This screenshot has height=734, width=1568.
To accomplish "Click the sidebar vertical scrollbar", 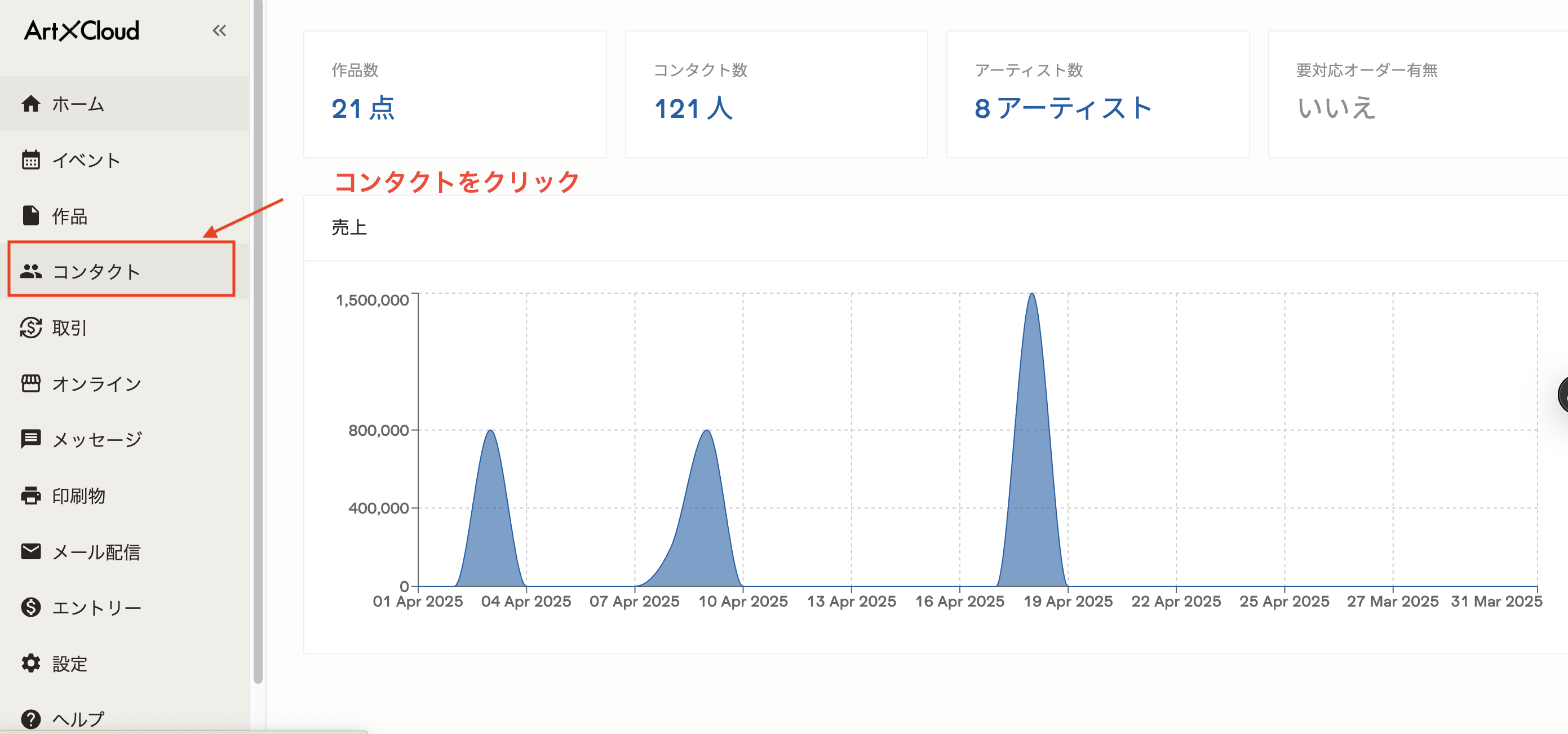I will [258, 341].
